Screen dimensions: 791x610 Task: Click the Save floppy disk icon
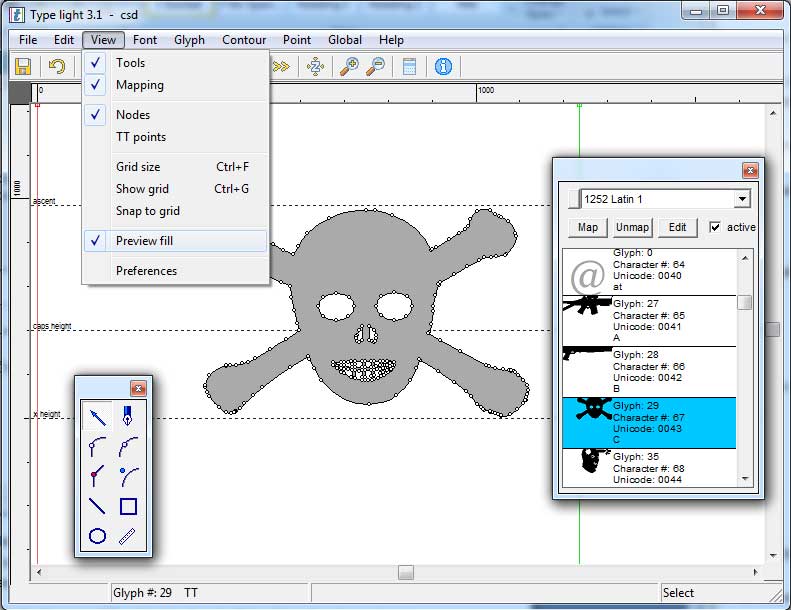pyautogui.click(x=23, y=67)
